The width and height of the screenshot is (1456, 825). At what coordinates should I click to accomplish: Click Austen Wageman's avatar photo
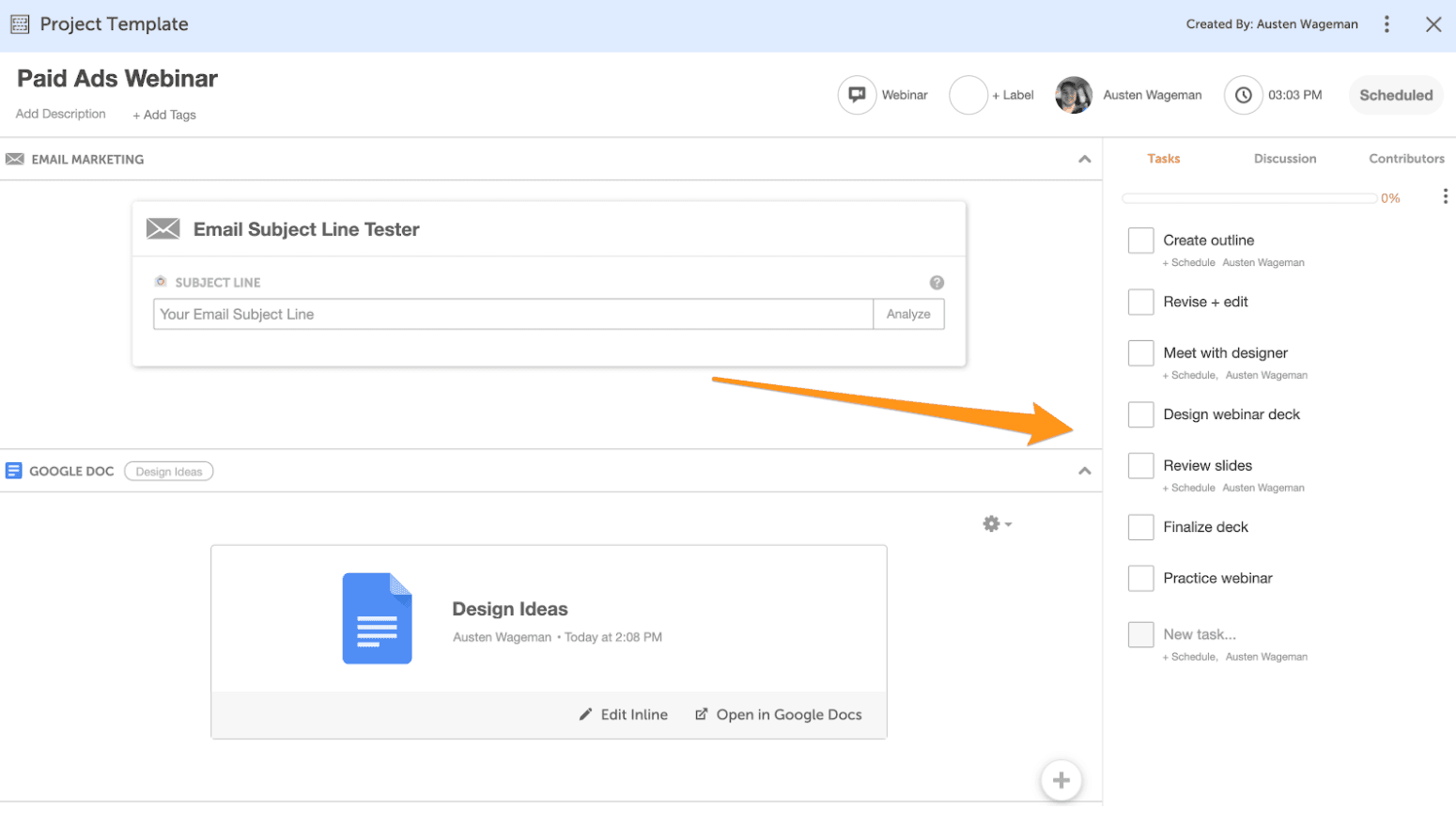point(1074,95)
